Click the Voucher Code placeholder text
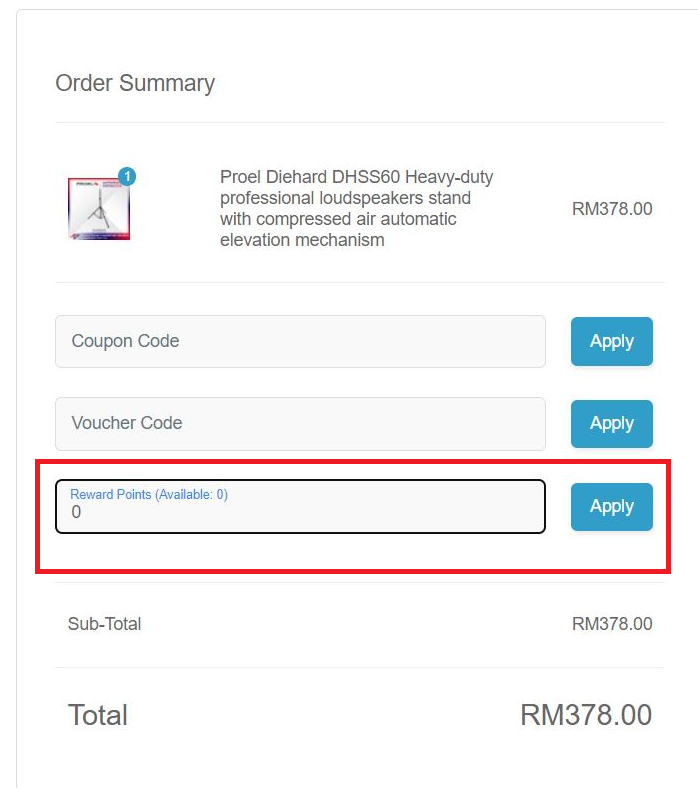This screenshot has height=794, width=698. point(127,423)
